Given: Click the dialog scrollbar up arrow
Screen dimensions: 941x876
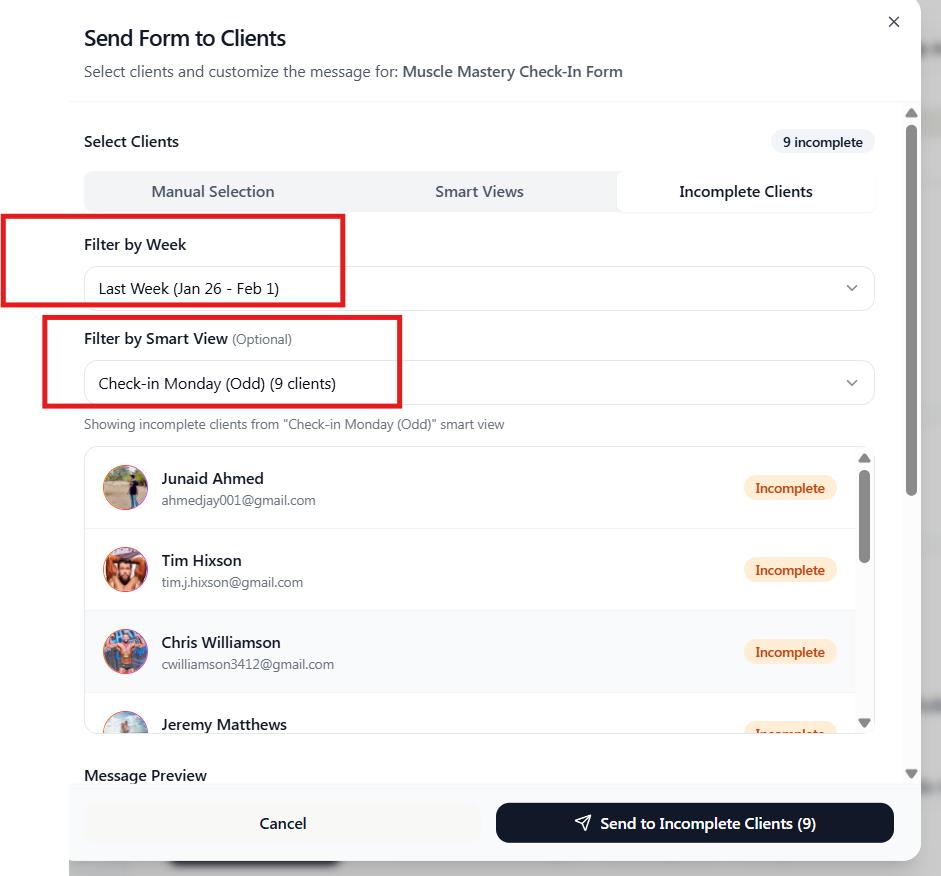Looking at the screenshot, I should pos(911,113).
